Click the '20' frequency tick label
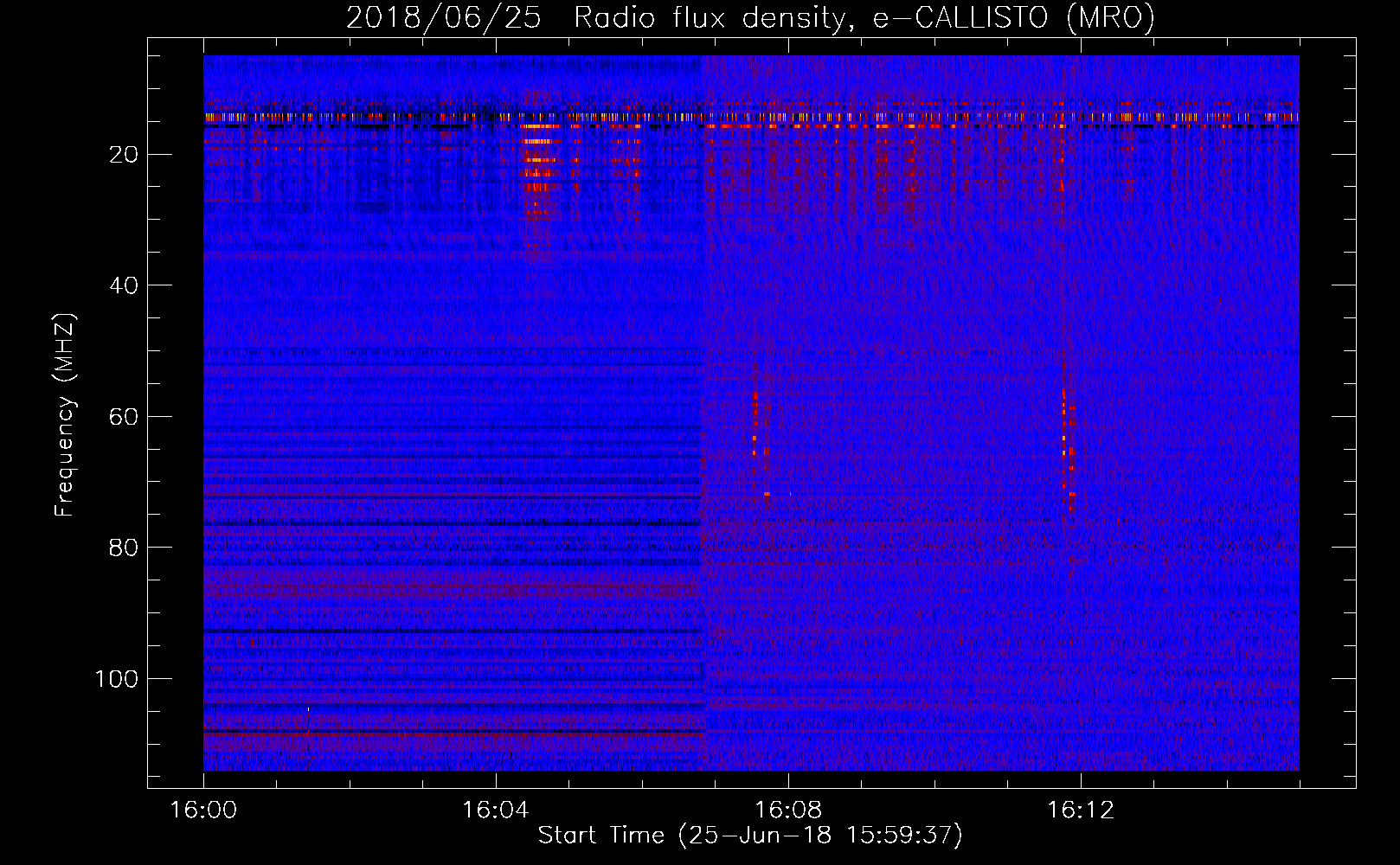This screenshot has height=865, width=1400. tap(125, 155)
